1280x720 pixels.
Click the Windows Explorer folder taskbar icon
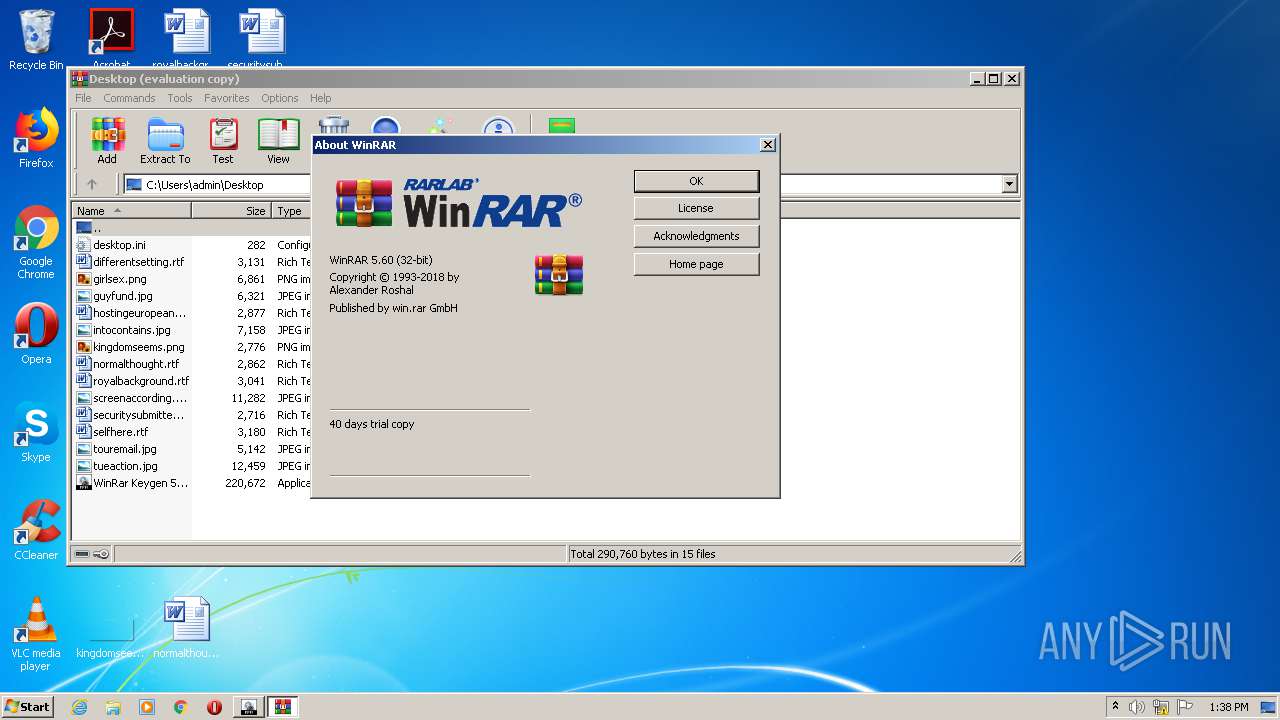click(113, 707)
